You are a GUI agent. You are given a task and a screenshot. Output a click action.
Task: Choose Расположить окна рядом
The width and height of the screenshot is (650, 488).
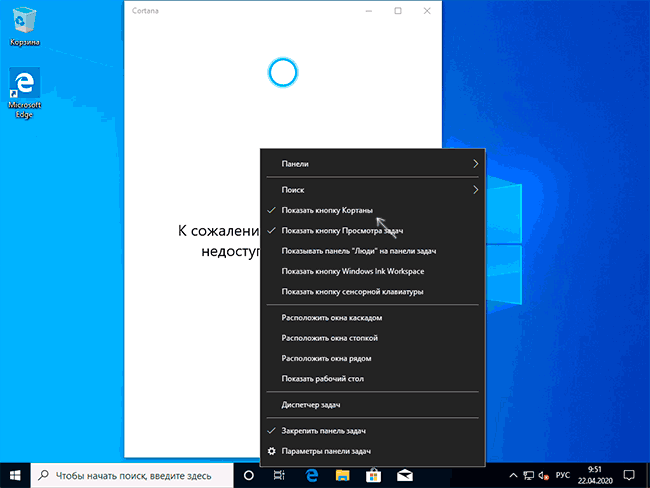(372, 358)
